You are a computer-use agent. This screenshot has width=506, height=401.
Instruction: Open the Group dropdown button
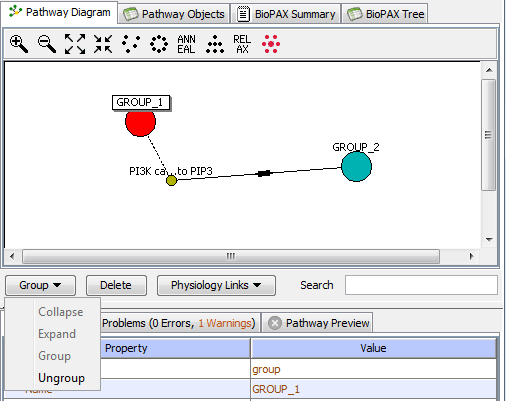tap(40, 285)
